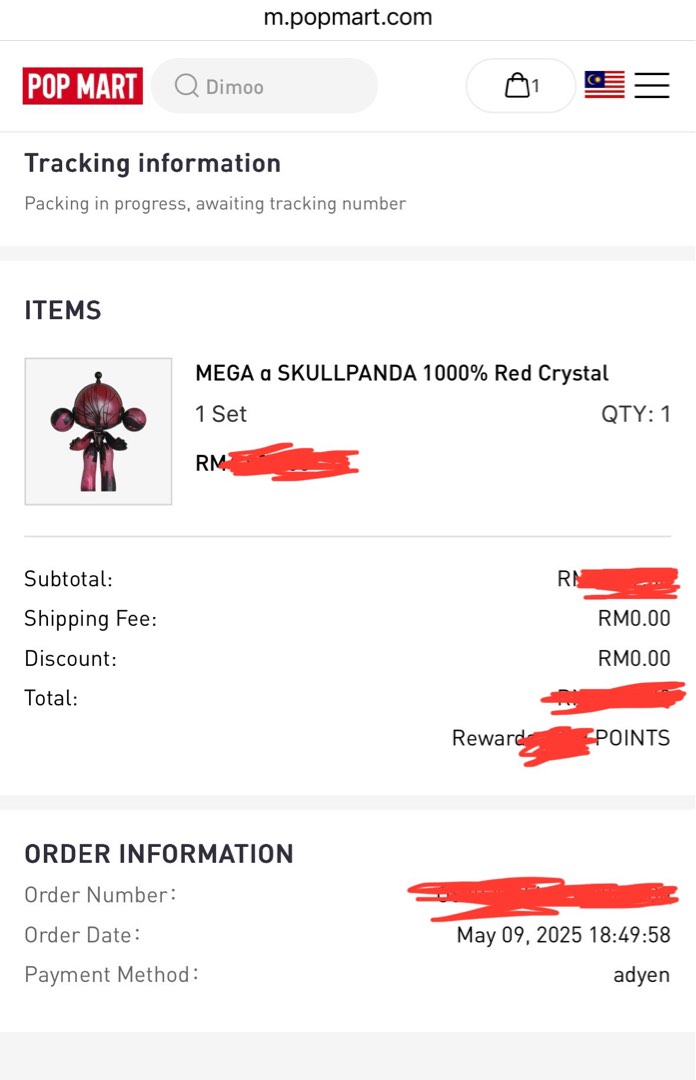The height and width of the screenshot is (1080, 696).
Task: Tap the bag icon inside the cart button
Action: click(x=515, y=86)
